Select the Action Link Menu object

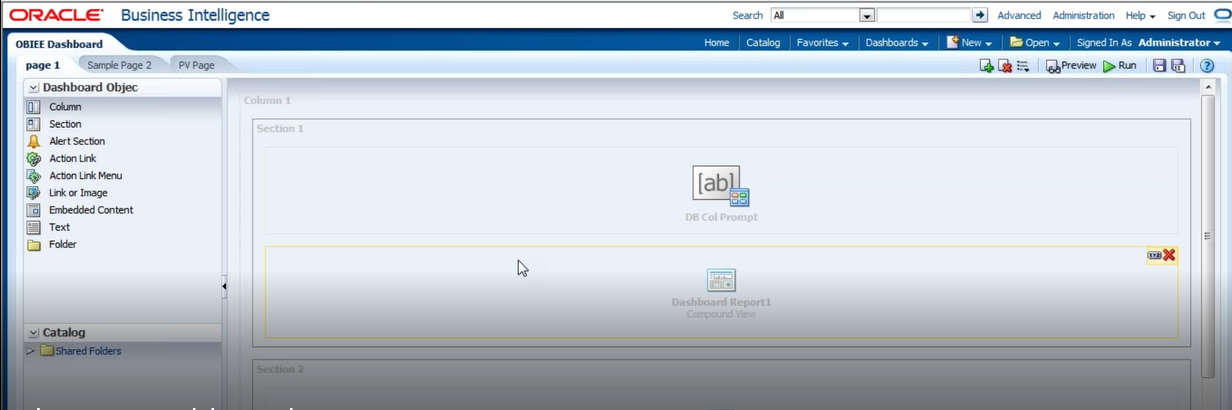coord(85,175)
